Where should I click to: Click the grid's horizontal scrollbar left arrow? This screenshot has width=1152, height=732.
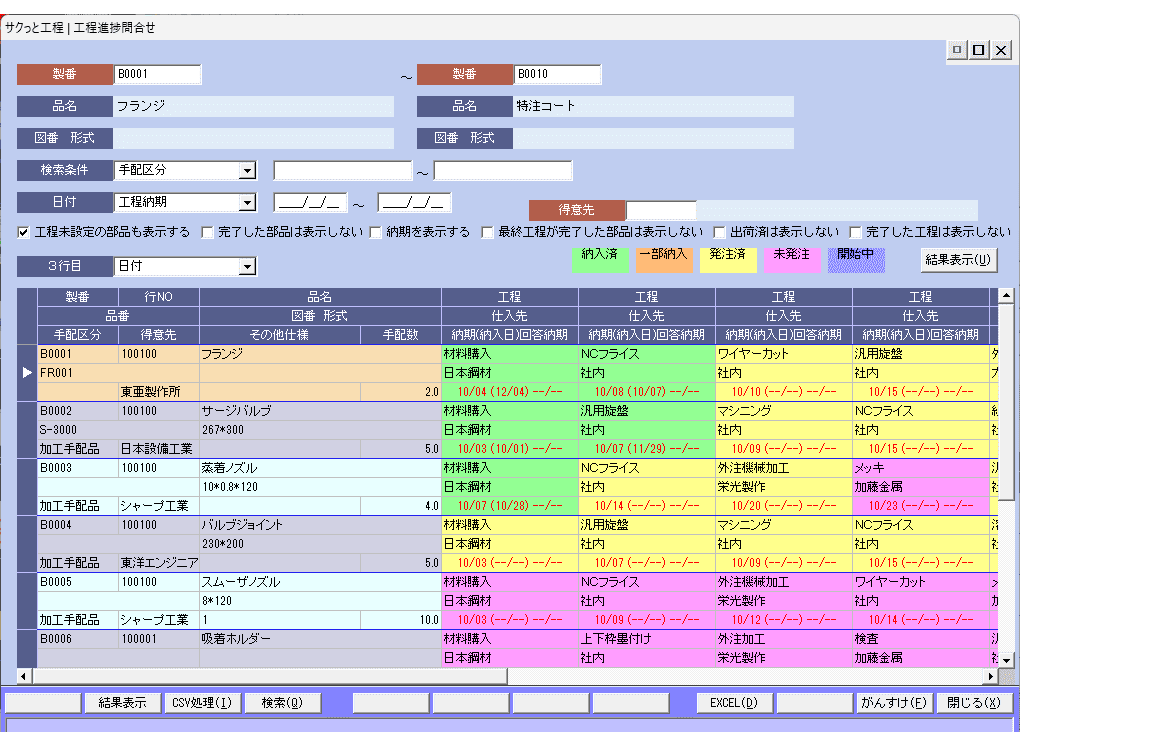coord(25,676)
